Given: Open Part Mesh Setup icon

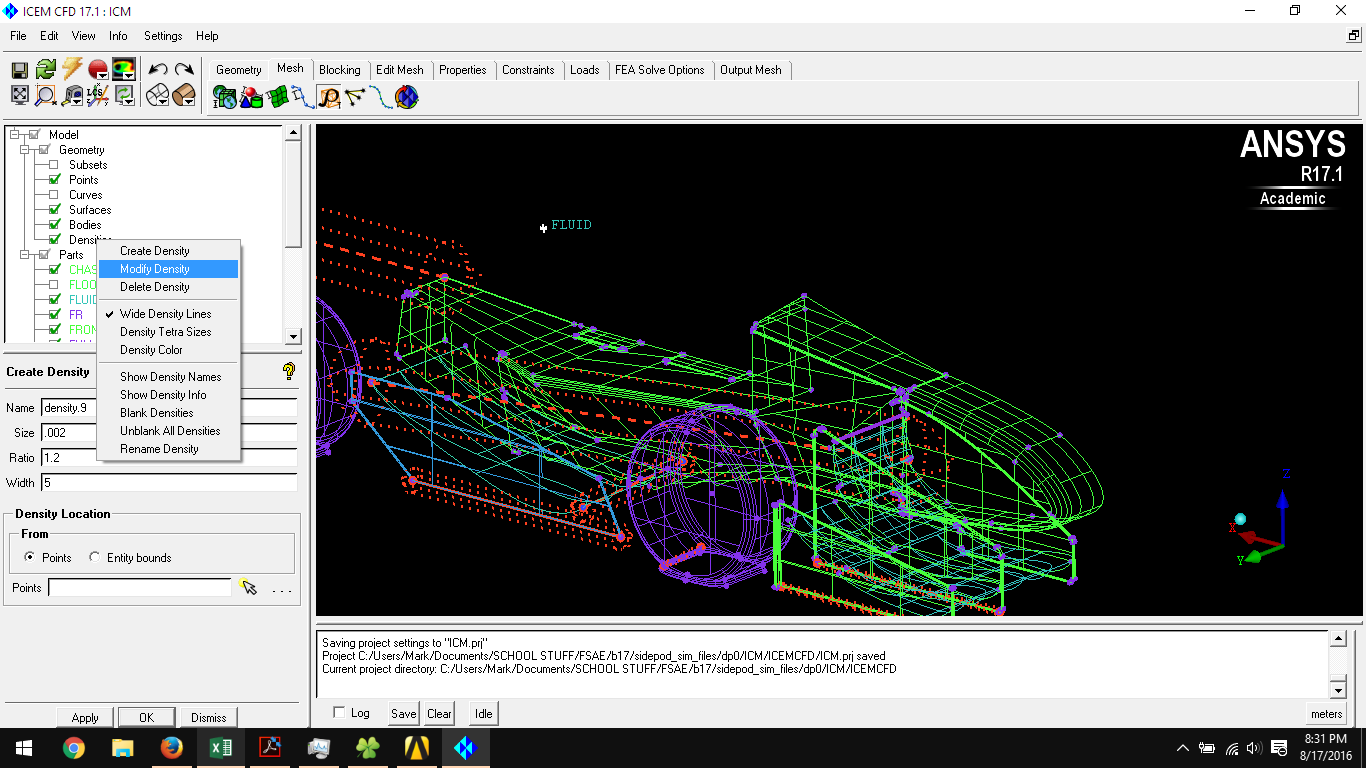Looking at the screenshot, I should (x=251, y=97).
